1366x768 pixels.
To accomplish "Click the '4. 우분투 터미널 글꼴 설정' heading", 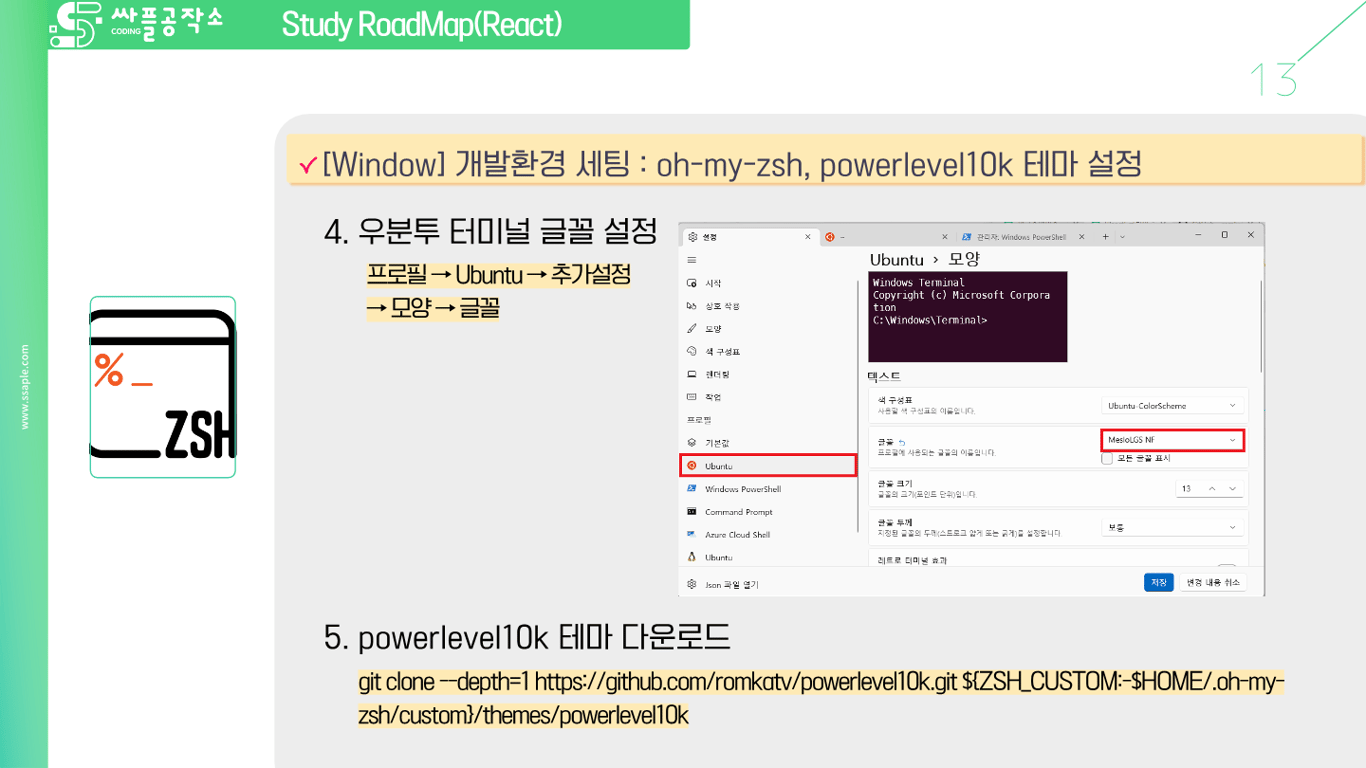I will click(x=491, y=232).
